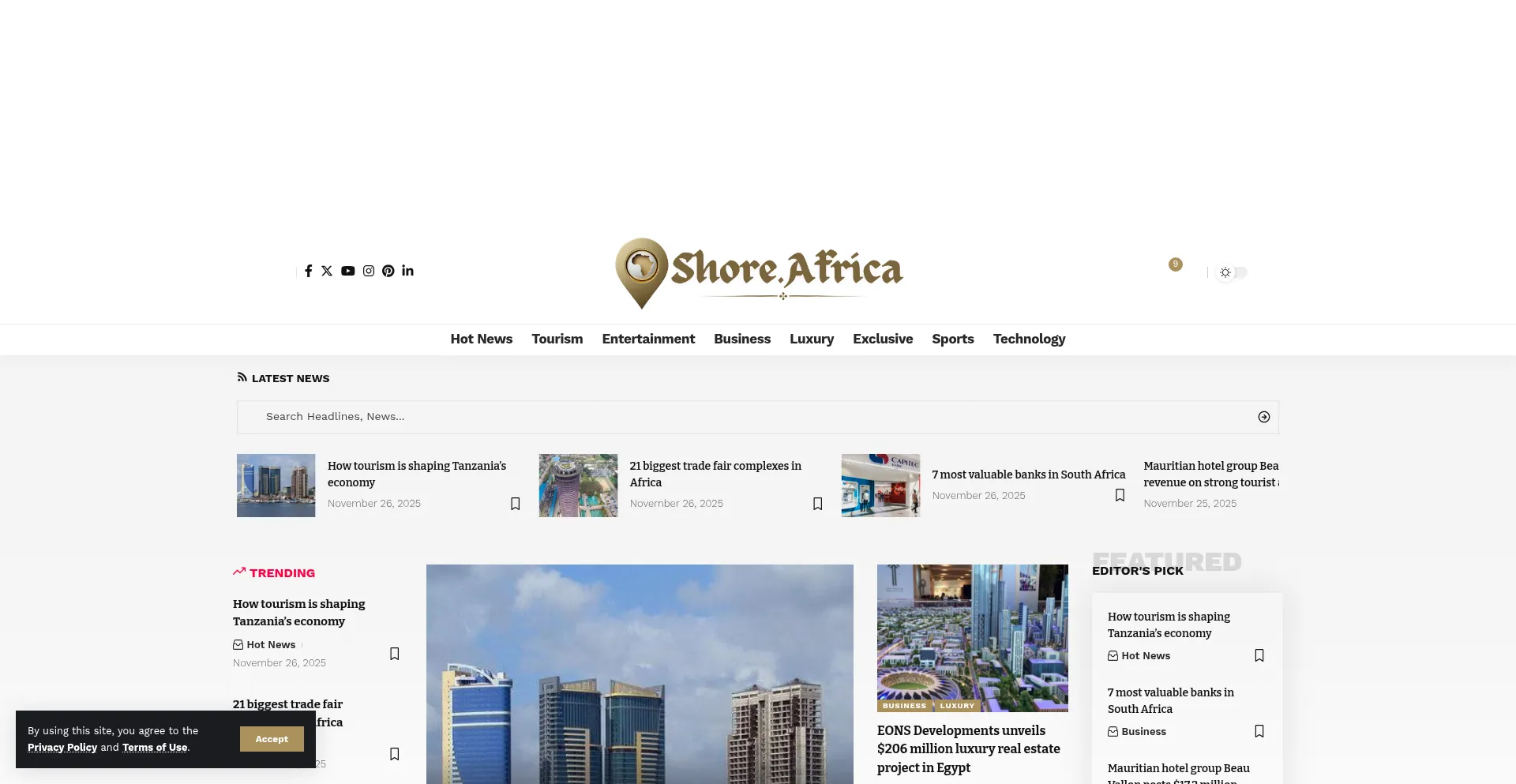Bookmark the 7 most valuable banks article
The image size is (1516, 784).
coord(1120,495)
